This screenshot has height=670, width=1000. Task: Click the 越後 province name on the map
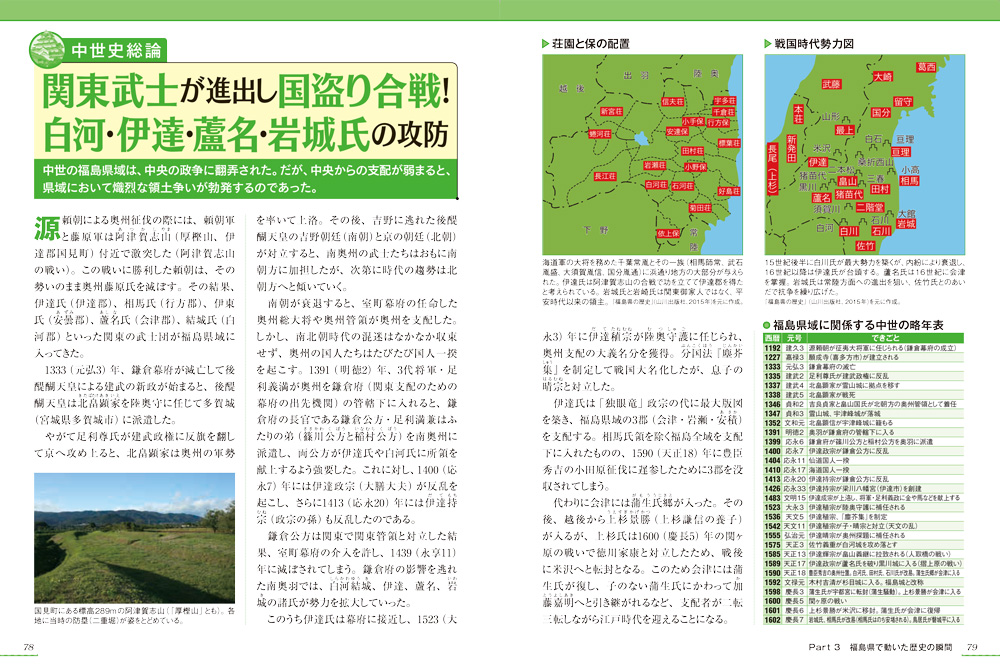click(571, 89)
